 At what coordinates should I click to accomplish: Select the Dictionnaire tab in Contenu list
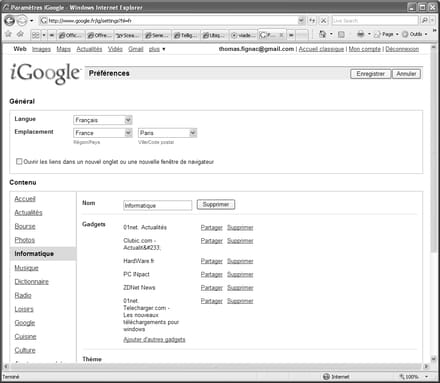click(x=32, y=282)
